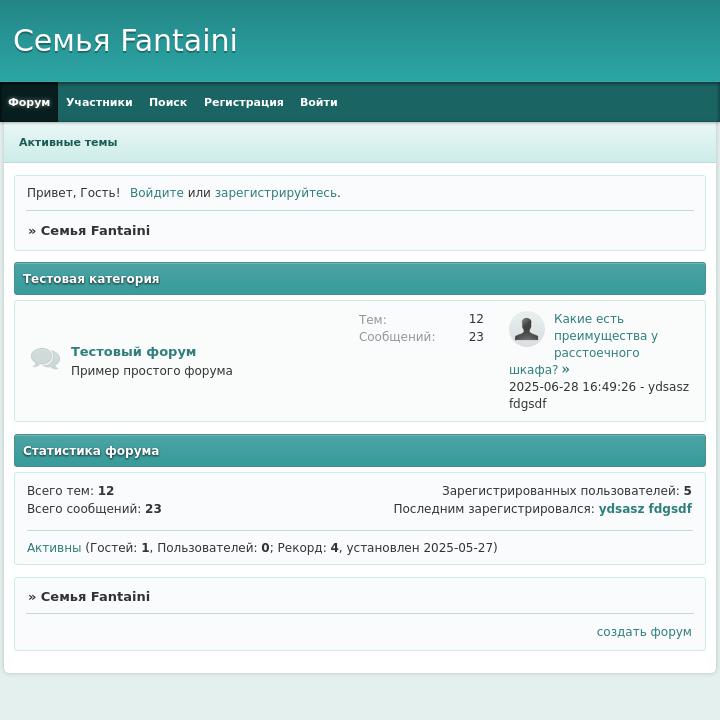Go to Участники in the navigation bar
This screenshot has width=720, height=720.
(99, 102)
